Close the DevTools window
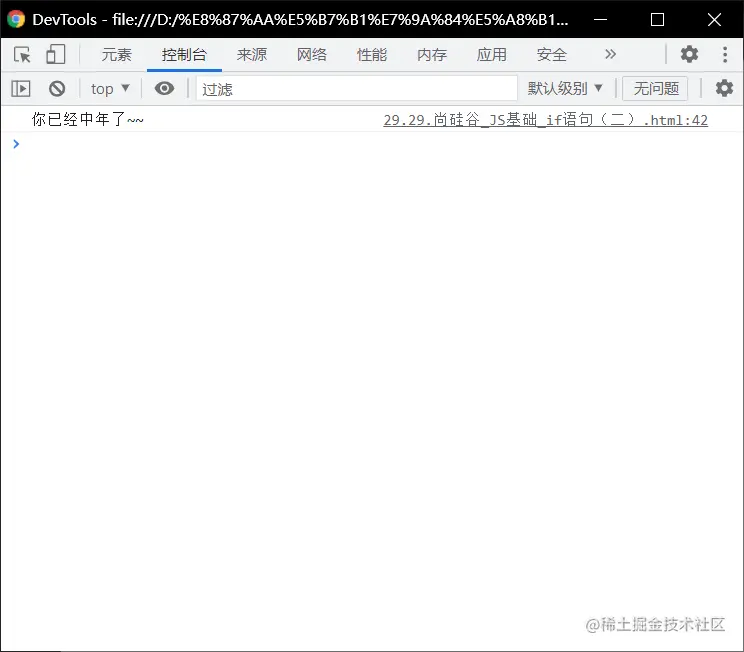 click(x=714, y=19)
